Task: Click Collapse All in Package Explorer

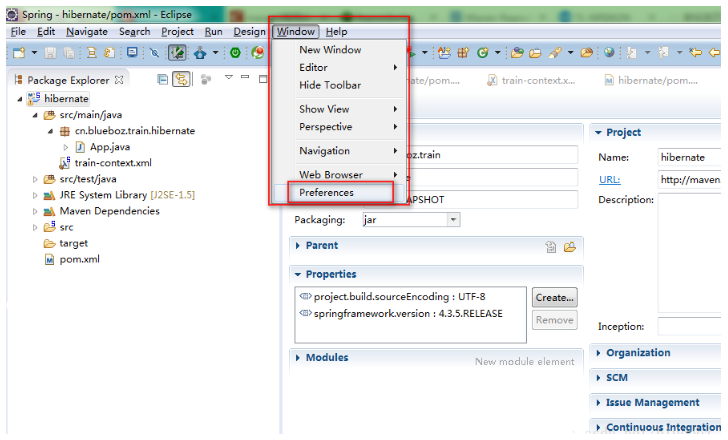Action: tap(163, 80)
